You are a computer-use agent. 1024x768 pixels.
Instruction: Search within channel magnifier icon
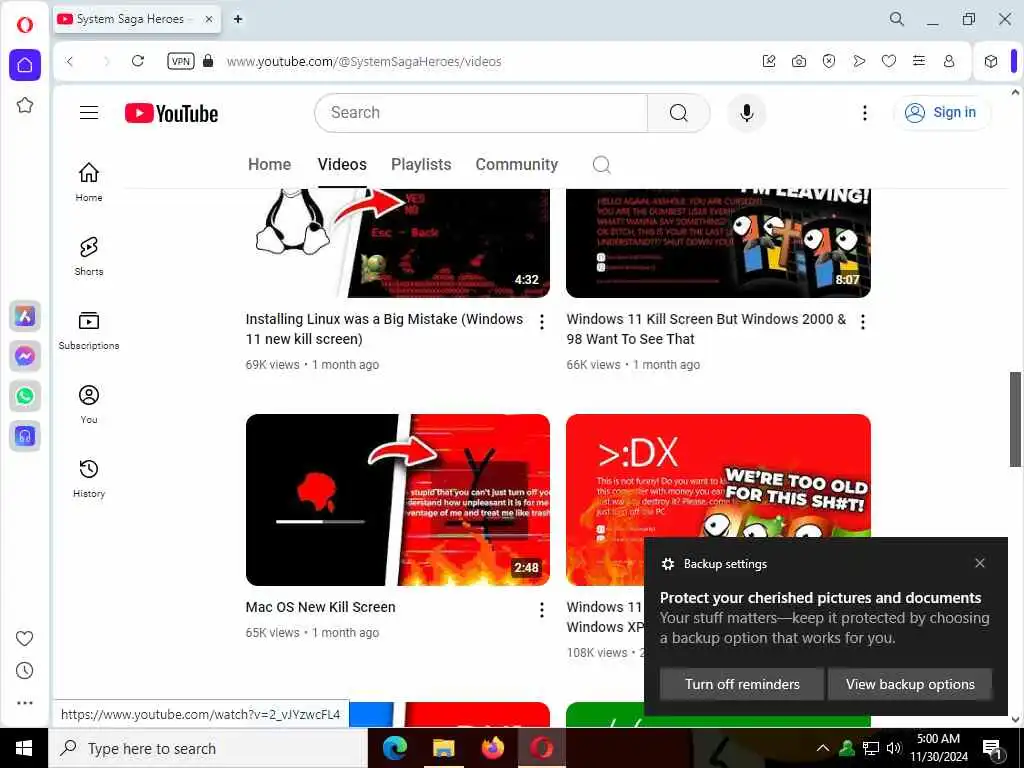[601, 165]
